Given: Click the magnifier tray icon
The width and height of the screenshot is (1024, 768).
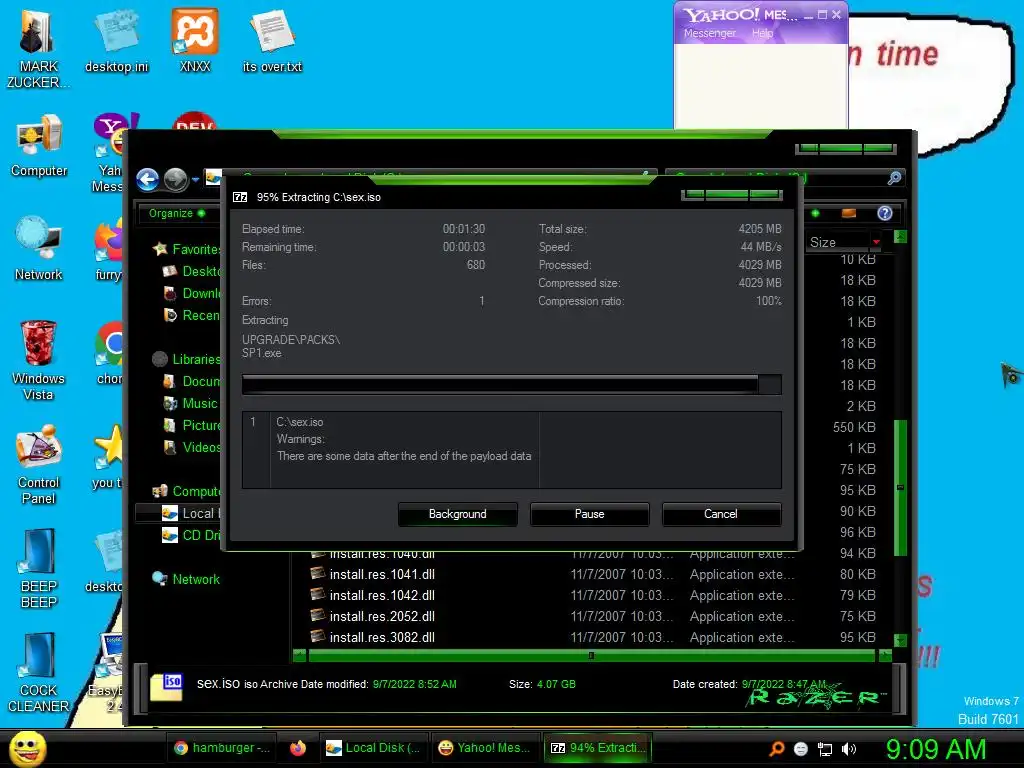Looking at the screenshot, I should pyautogui.click(x=777, y=749).
